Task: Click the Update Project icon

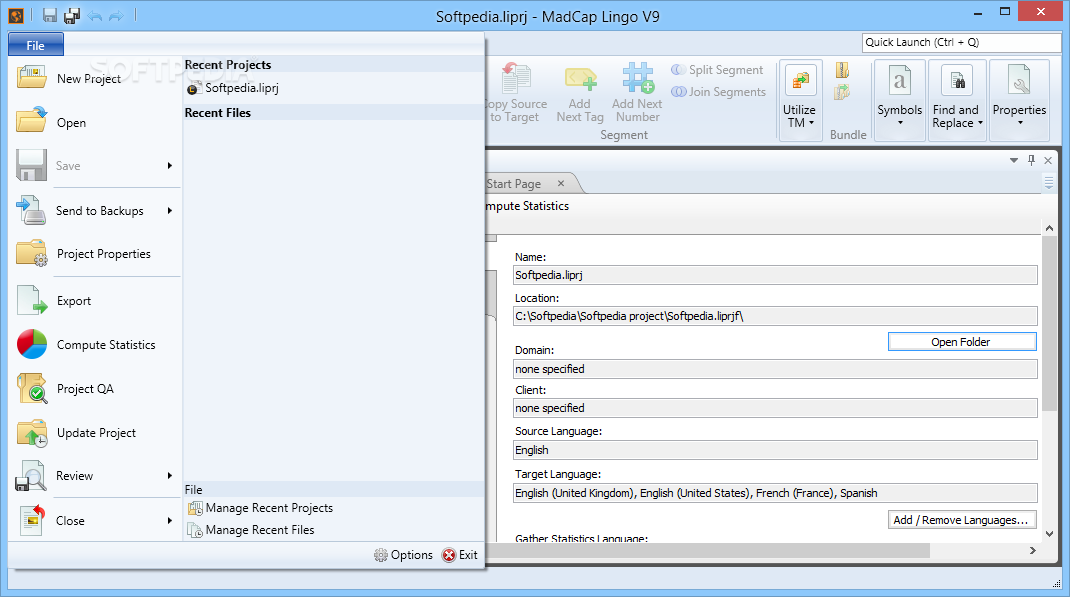Action: [x=31, y=433]
